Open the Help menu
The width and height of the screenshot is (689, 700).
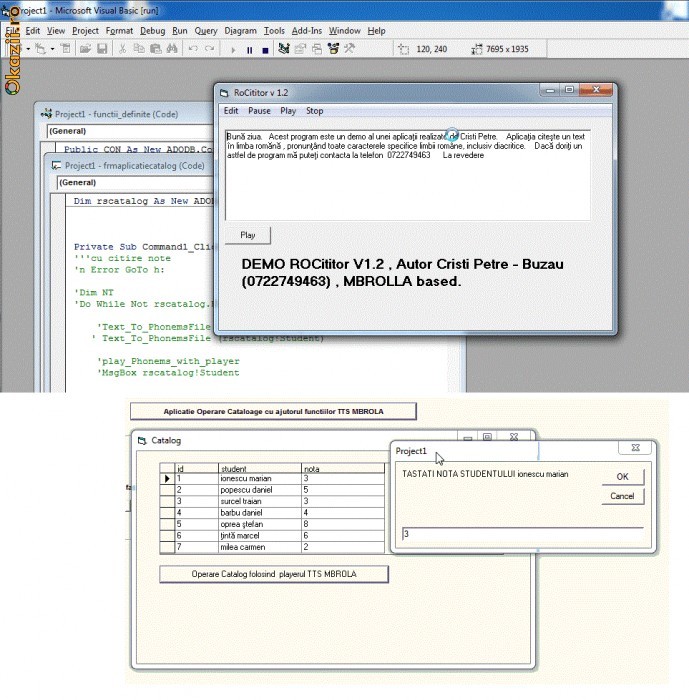pos(376,31)
